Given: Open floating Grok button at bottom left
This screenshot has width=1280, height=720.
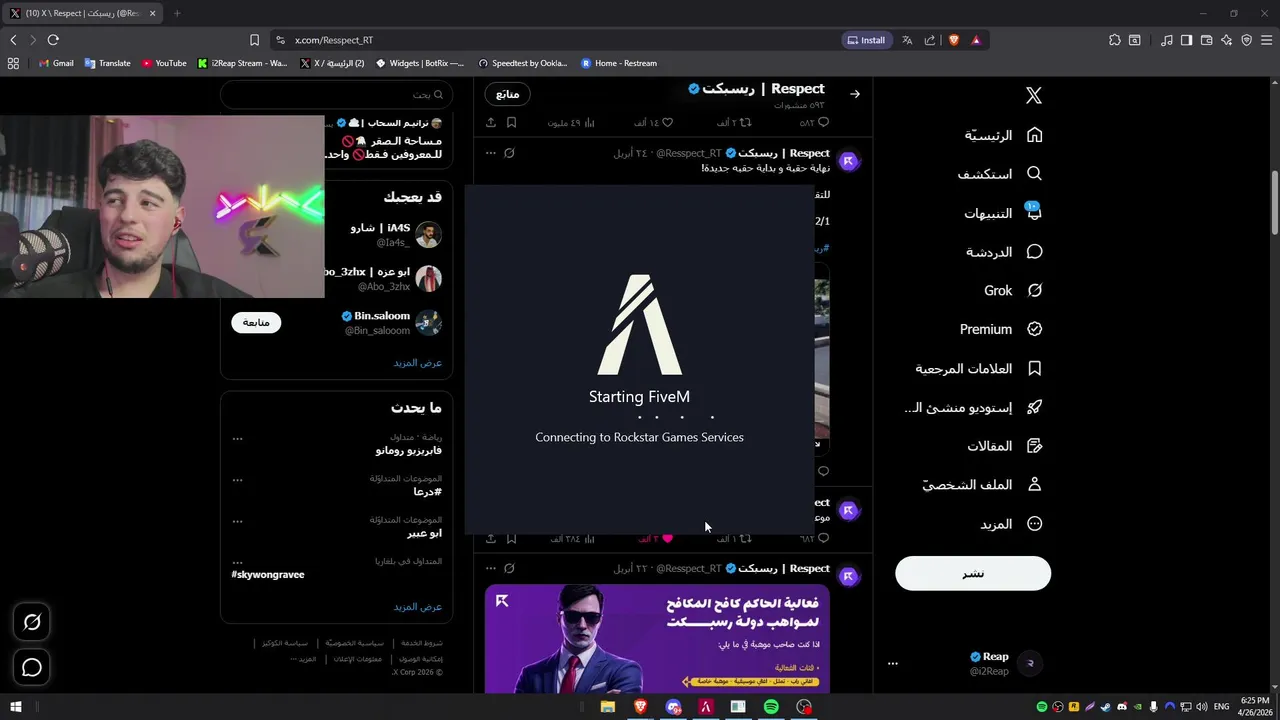Looking at the screenshot, I should click(x=32, y=622).
